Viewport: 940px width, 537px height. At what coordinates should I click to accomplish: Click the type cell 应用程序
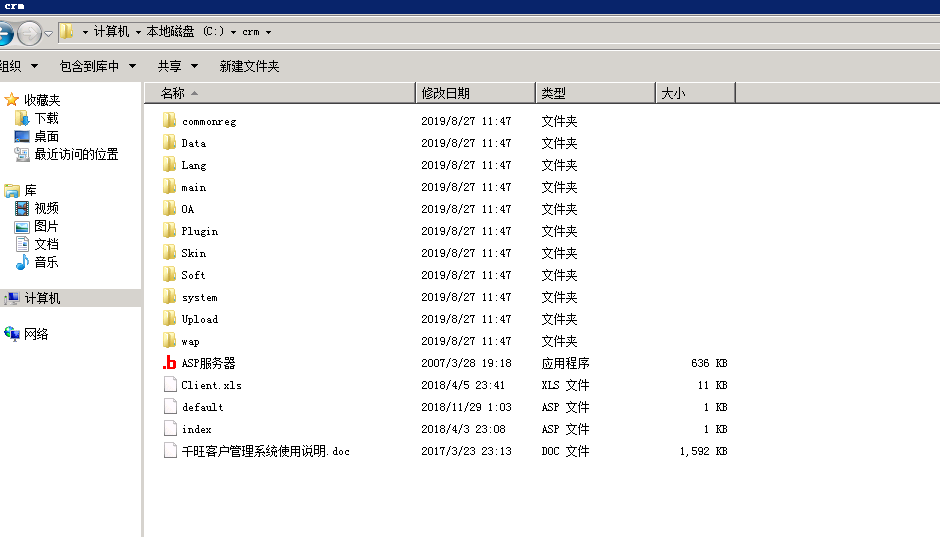click(565, 363)
